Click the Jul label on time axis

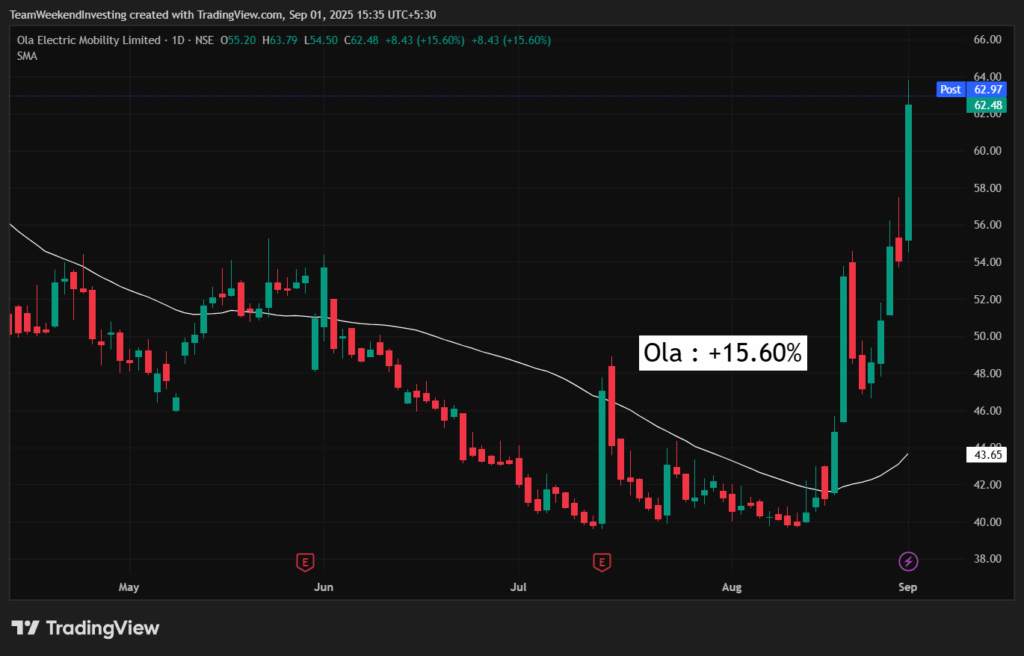(518, 587)
